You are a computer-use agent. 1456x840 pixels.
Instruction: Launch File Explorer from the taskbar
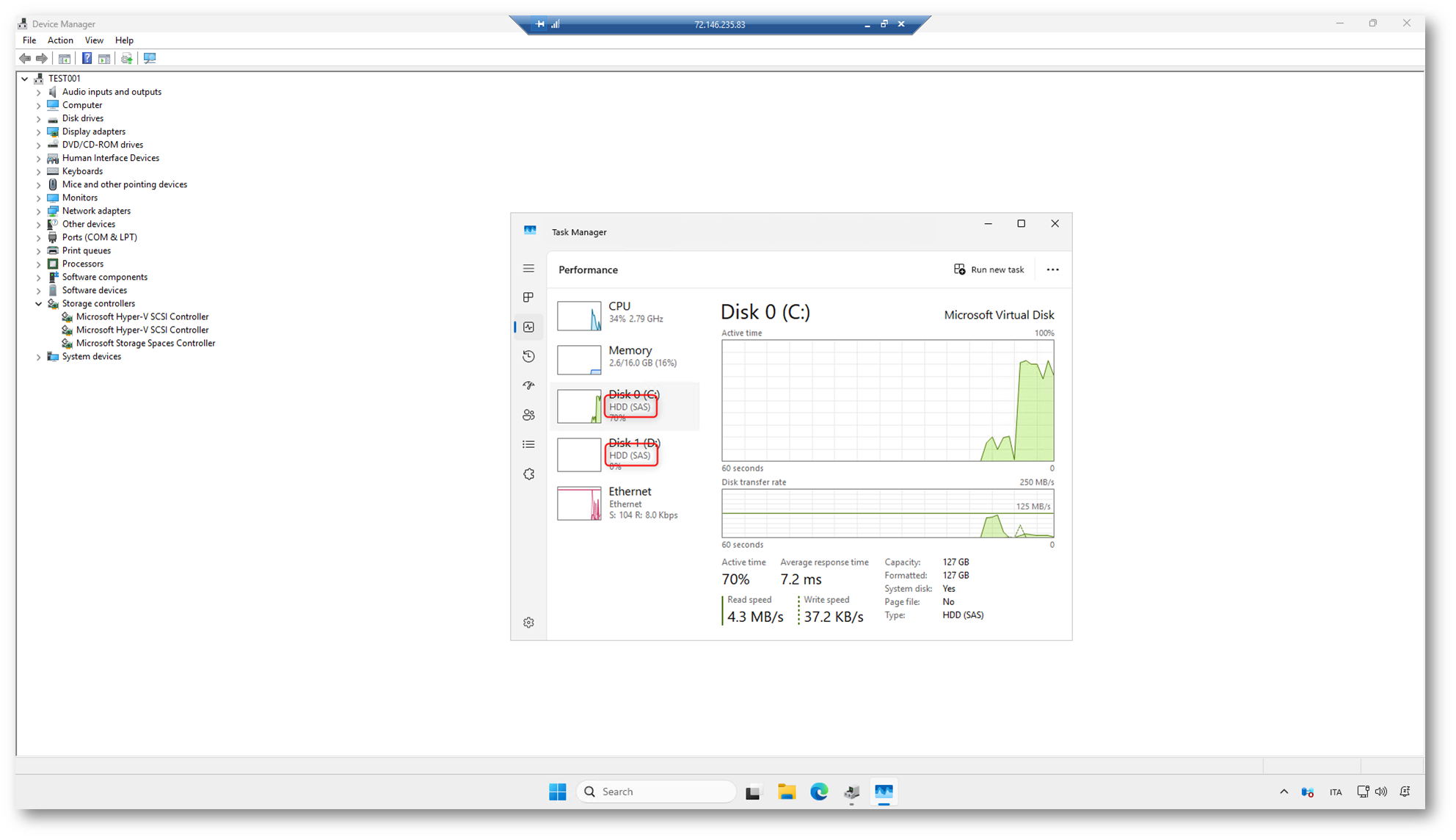(787, 792)
